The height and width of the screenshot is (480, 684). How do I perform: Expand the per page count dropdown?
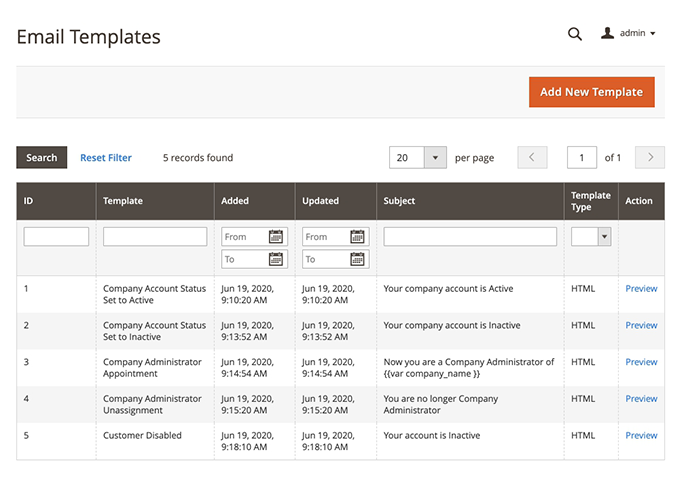pos(435,158)
